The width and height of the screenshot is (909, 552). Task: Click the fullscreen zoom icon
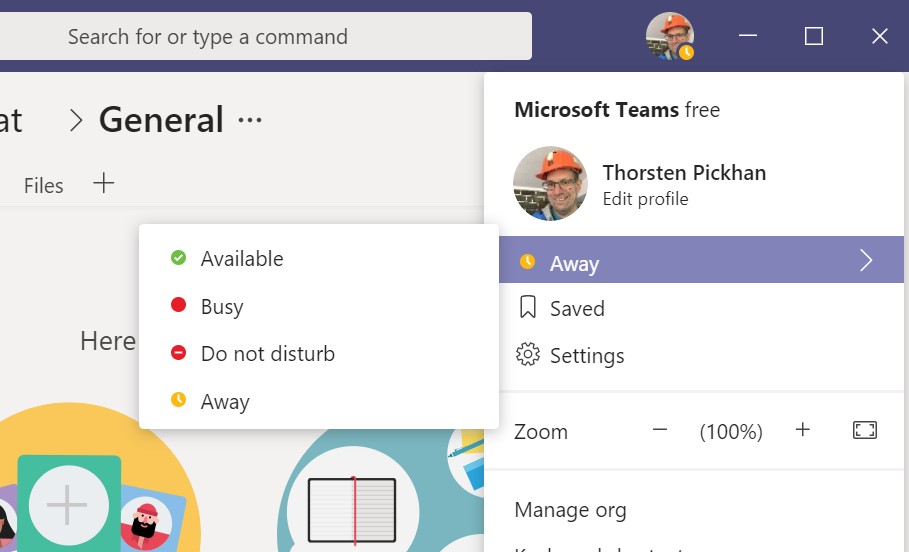864,430
